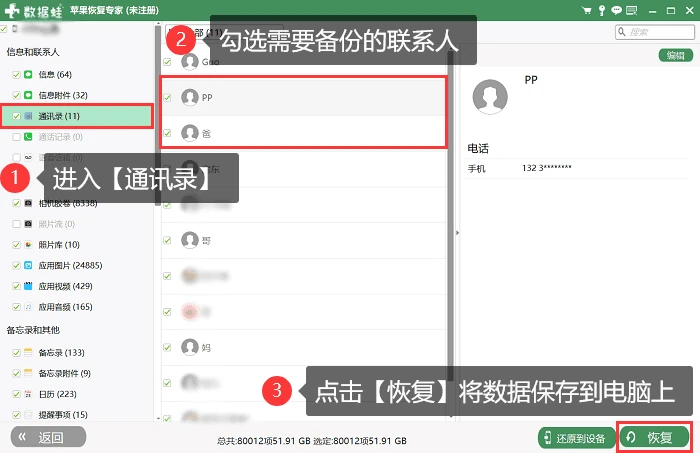Enable the 通话记录 (0) checkbox
700x453 pixels.
[x=17, y=137]
